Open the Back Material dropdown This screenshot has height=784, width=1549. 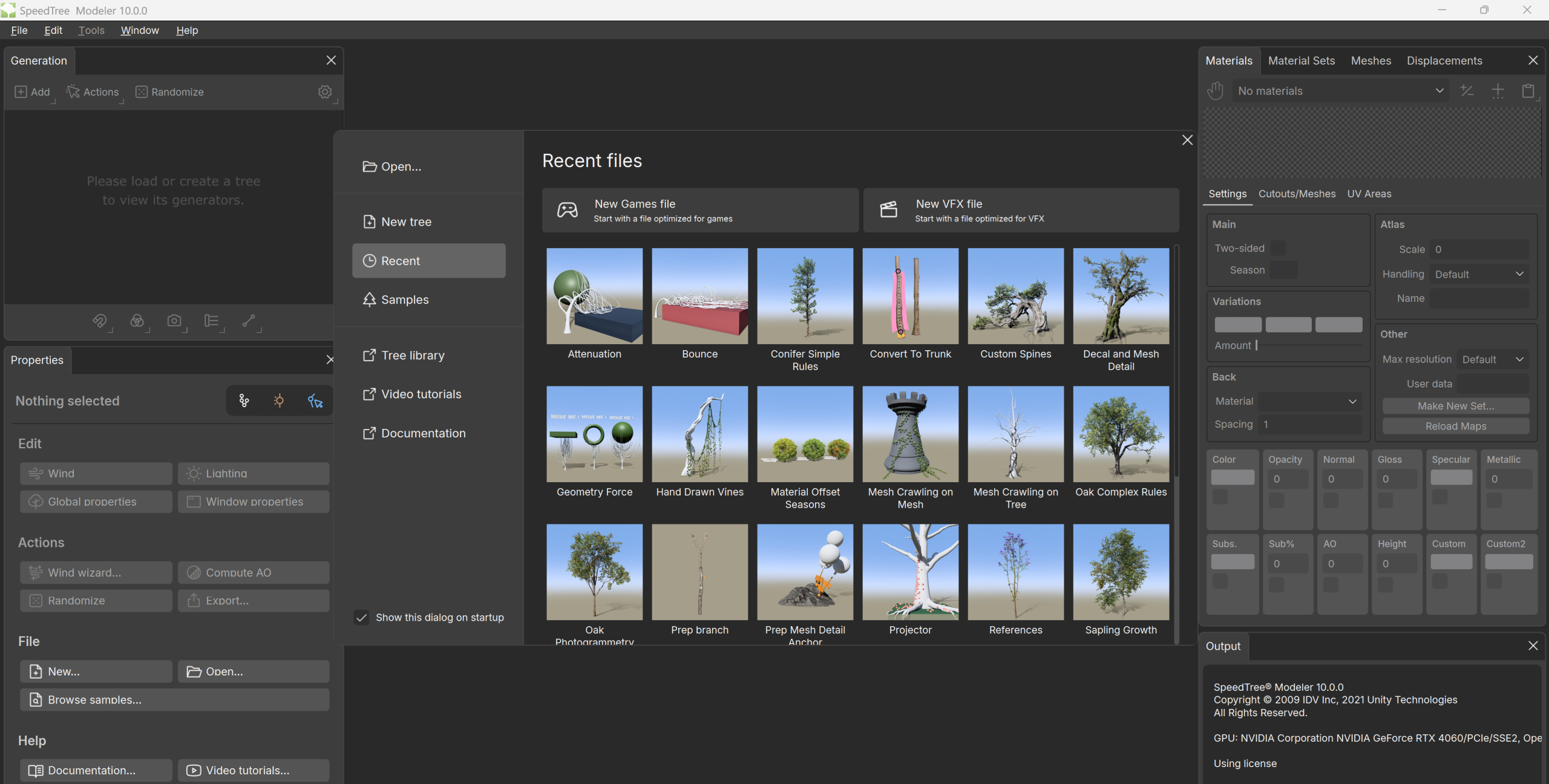[x=1309, y=401]
